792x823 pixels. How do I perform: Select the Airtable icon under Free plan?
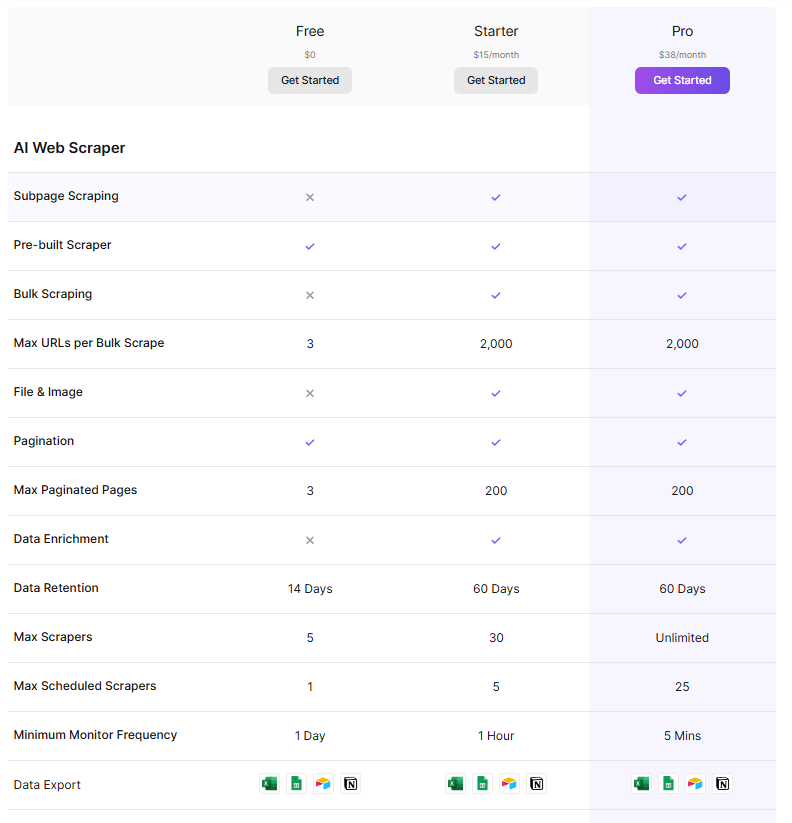point(323,784)
